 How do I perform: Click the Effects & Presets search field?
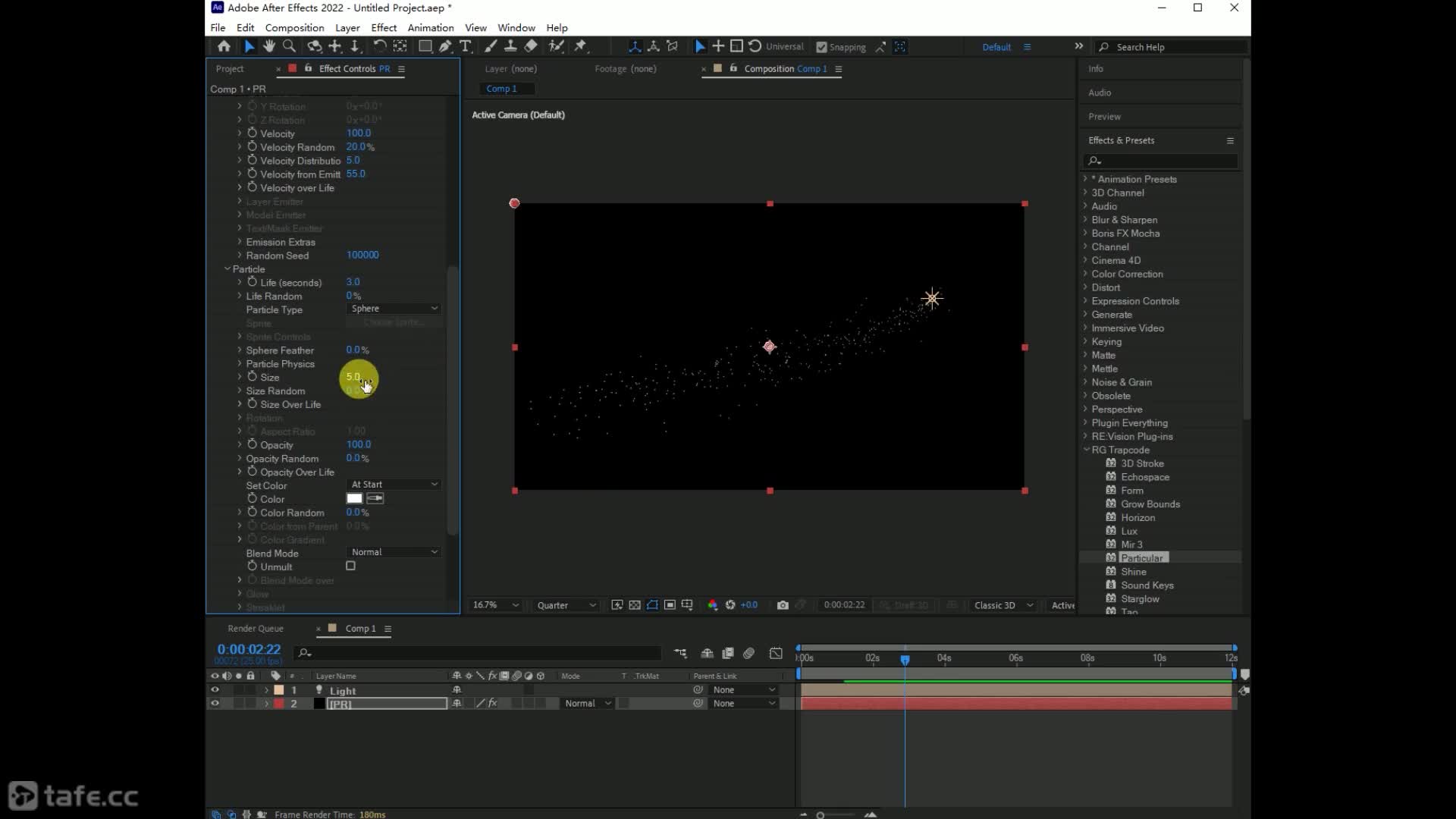click(x=1161, y=161)
